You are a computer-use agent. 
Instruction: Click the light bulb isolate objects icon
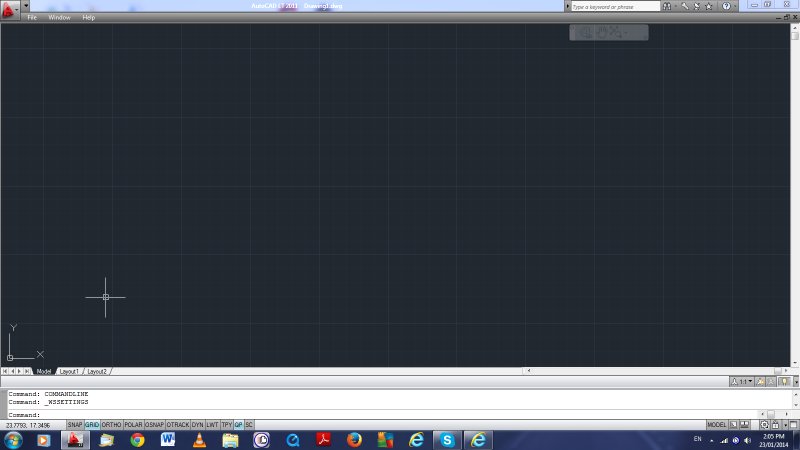click(785, 381)
